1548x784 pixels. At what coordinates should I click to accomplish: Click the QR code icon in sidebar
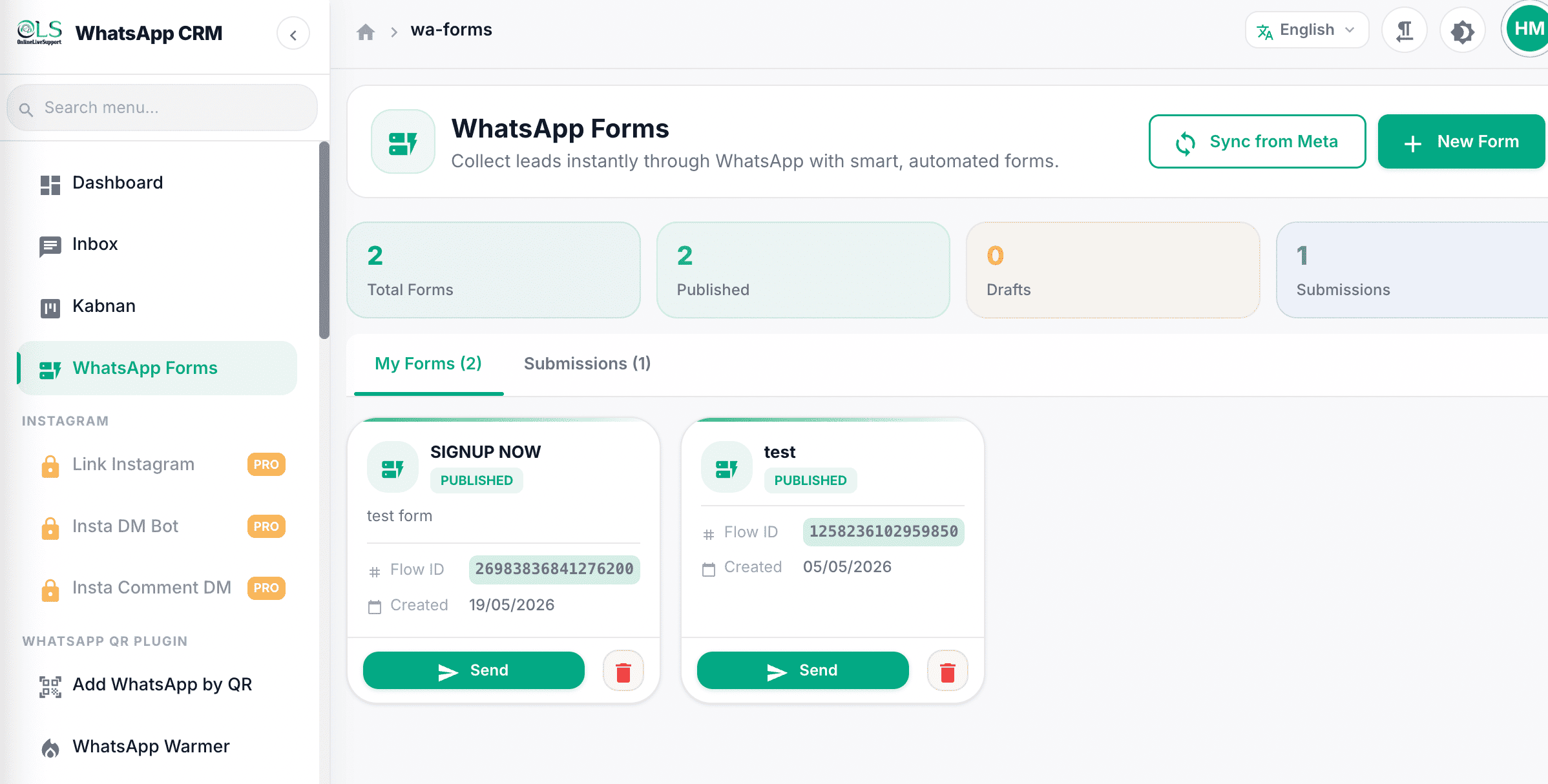coord(50,687)
